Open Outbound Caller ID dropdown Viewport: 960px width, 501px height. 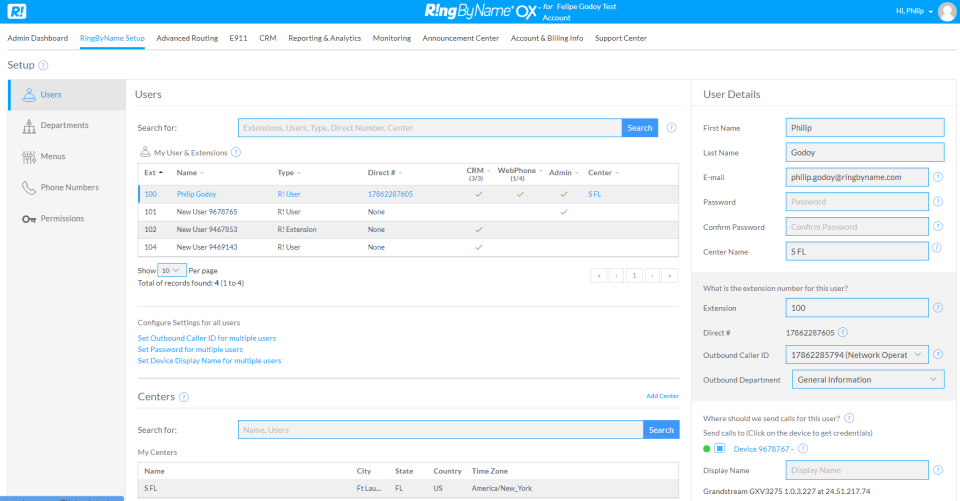[857, 355]
